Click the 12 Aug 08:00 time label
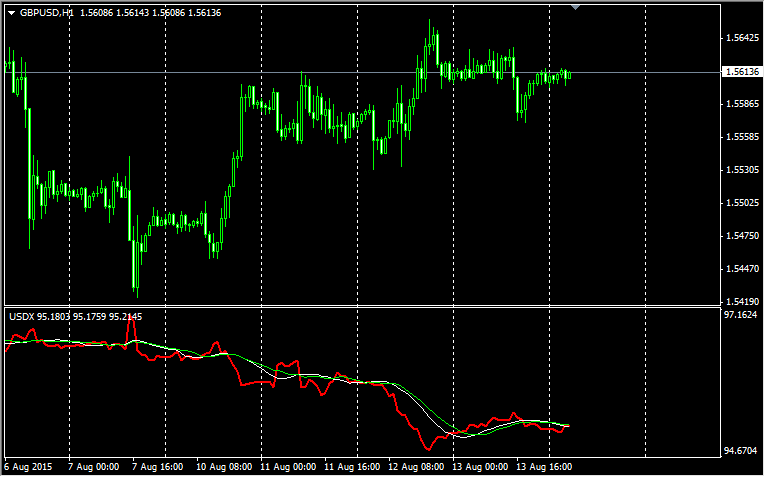Image resolution: width=765 pixels, height=477 pixels. coord(416,467)
